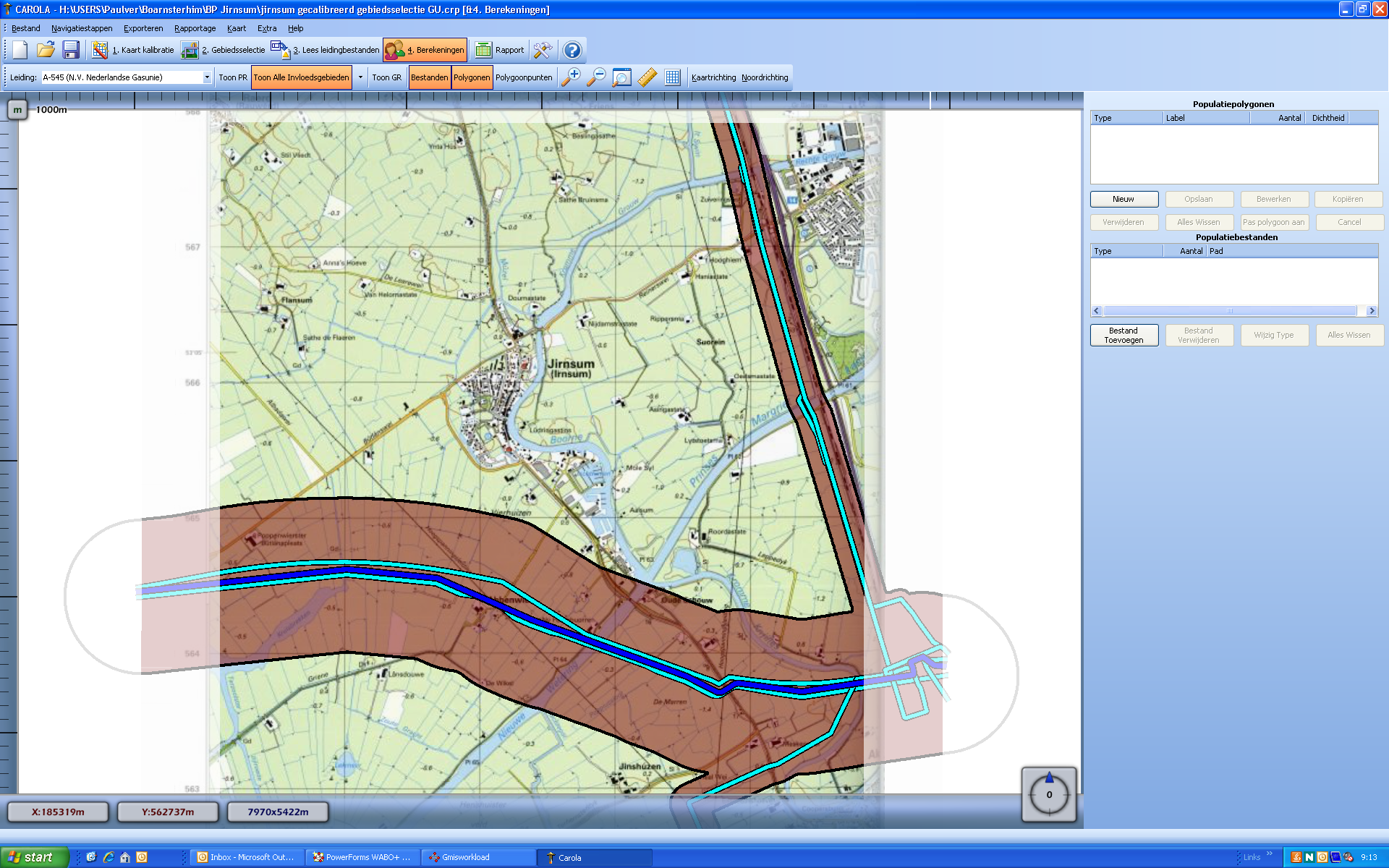
Task: Open help with the question mark icon
Action: click(572, 50)
